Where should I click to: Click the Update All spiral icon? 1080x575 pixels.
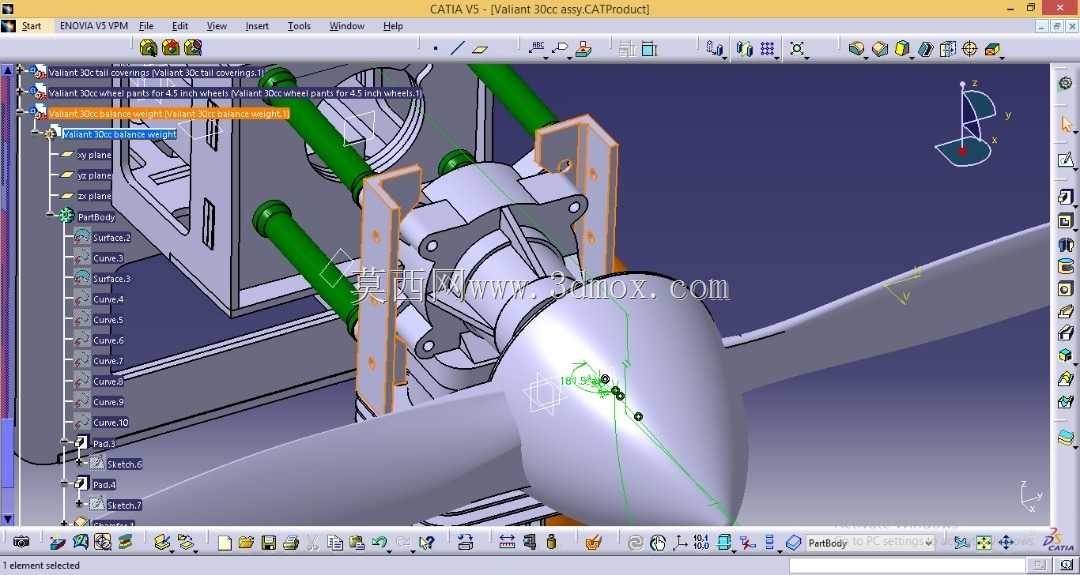tap(635, 543)
